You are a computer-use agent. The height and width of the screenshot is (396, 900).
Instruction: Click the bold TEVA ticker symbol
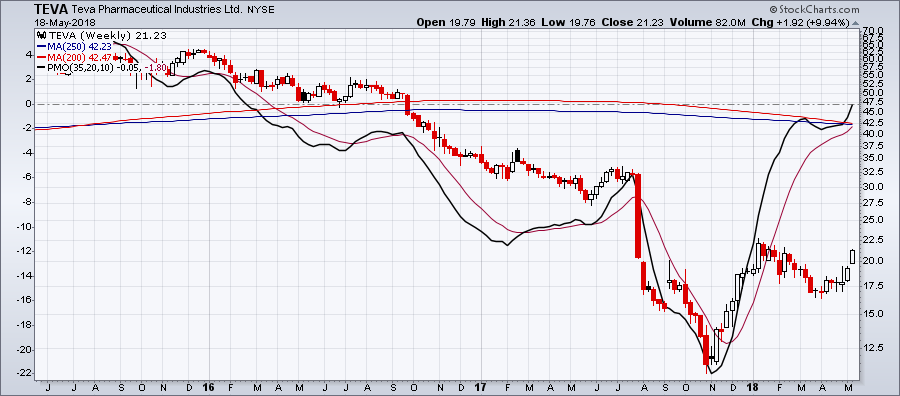(51, 10)
